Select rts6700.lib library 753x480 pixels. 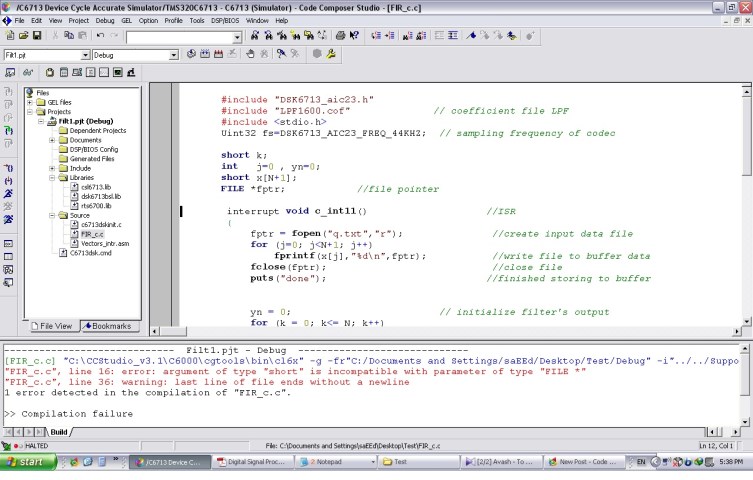tap(96, 206)
